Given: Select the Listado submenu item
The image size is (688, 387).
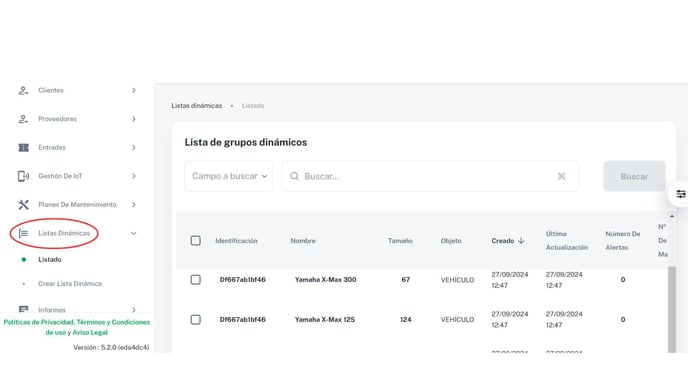Looking at the screenshot, I should [x=50, y=259].
